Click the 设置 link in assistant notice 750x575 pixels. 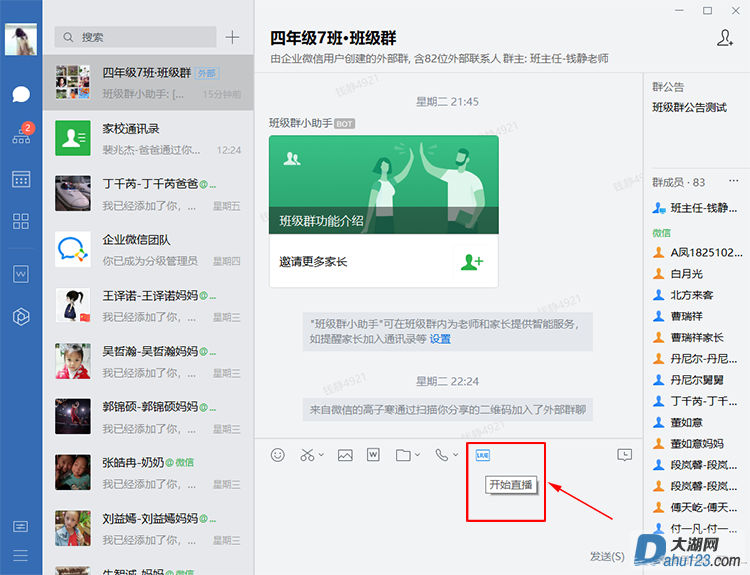(441, 339)
